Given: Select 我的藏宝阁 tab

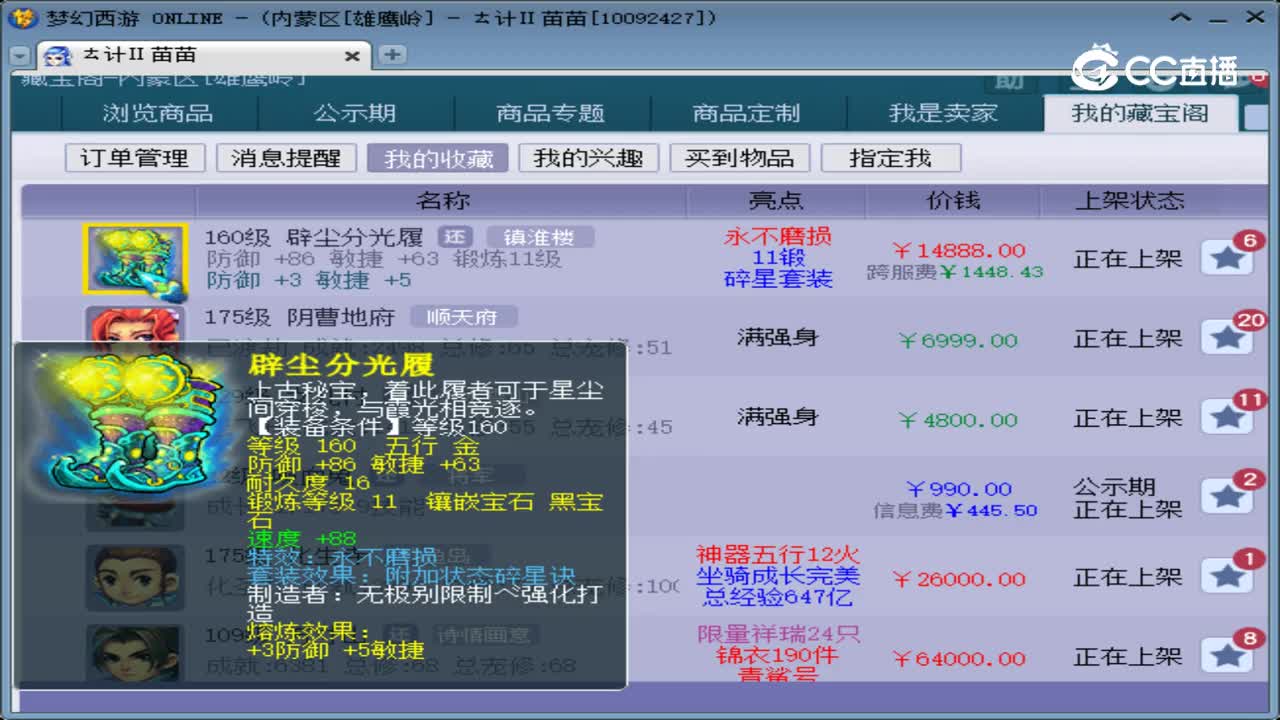Looking at the screenshot, I should pyautogui.click(x=1140, y=113).
